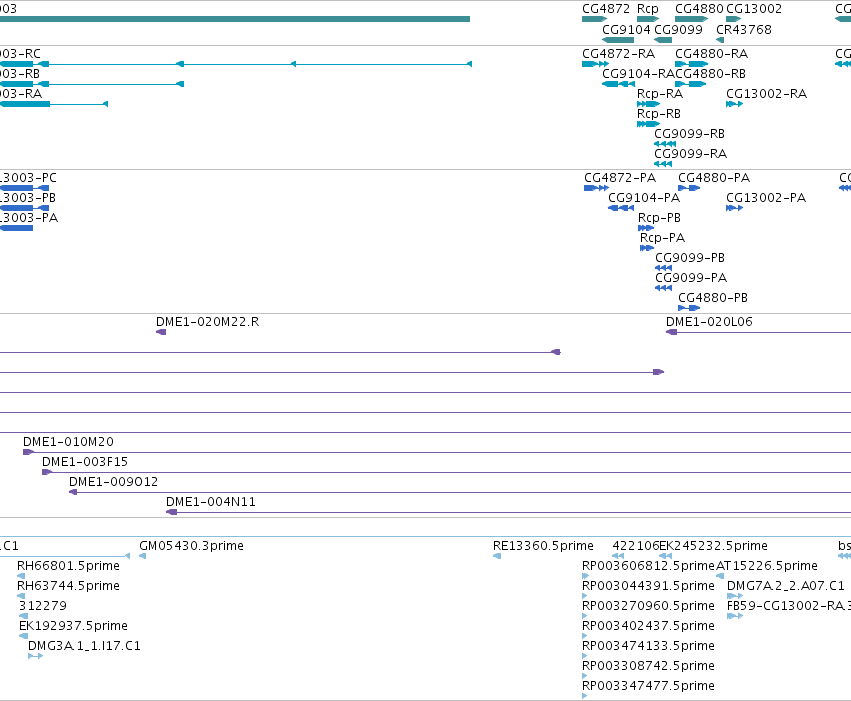Select transcript Rcp-RB
The width and height of the screenshot is (851, 701).
click(659, 114)
